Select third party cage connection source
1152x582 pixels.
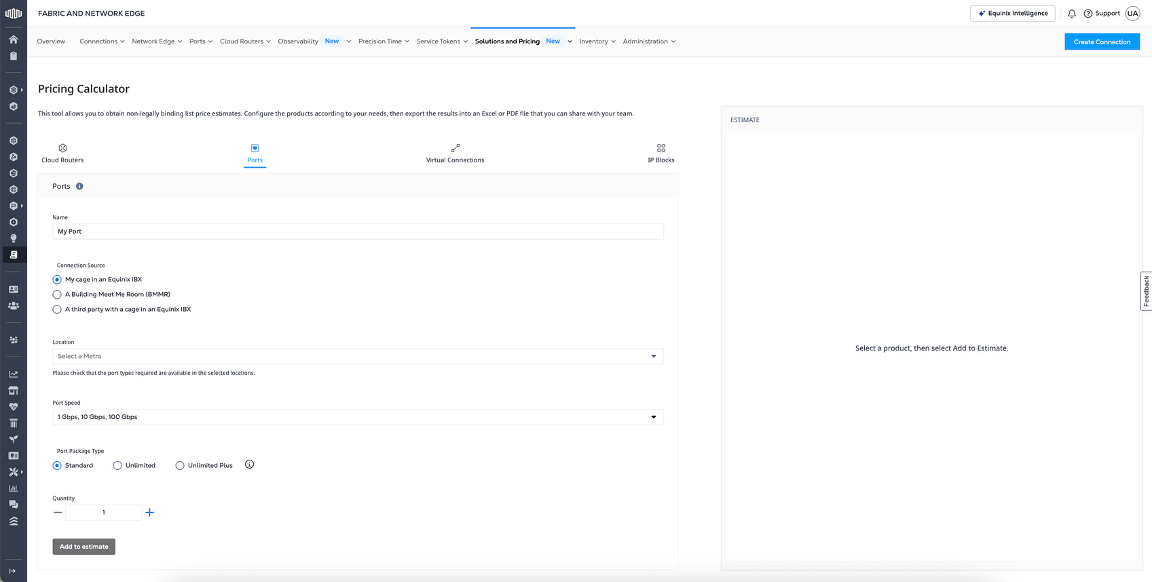point(57,310)
